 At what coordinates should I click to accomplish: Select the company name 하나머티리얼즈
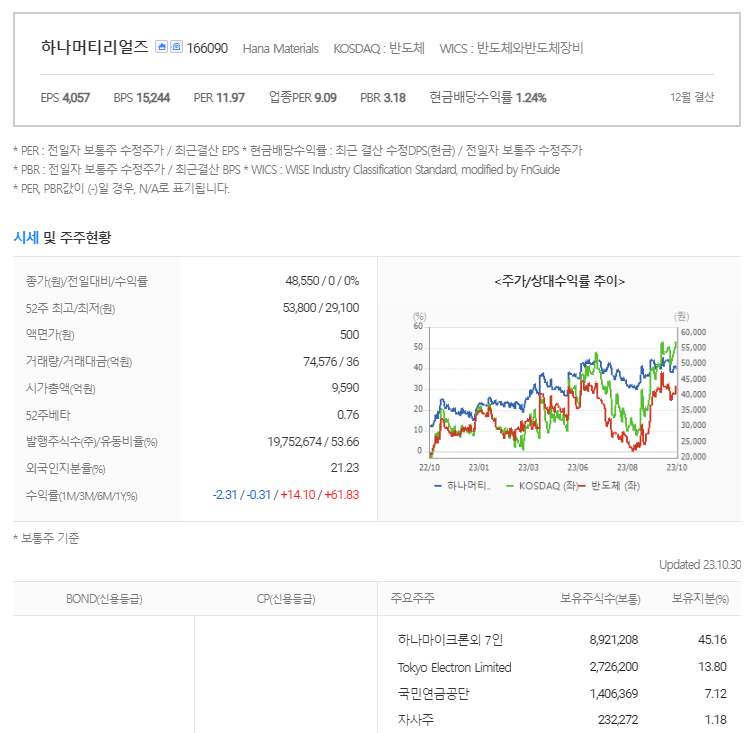95,47
